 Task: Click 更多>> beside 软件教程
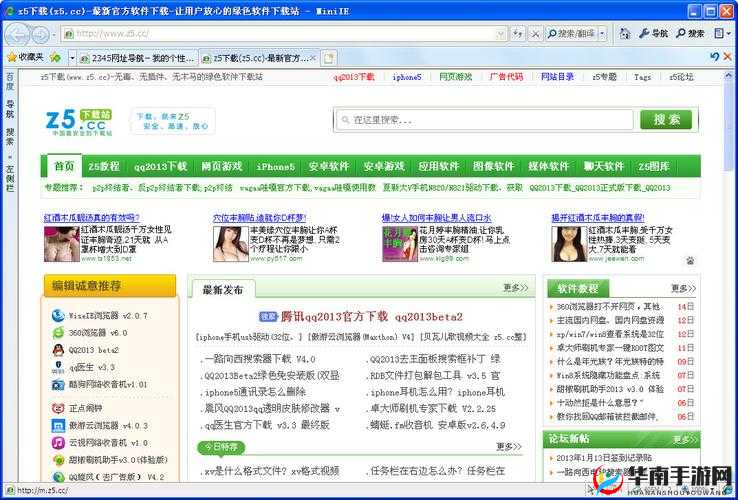[683, 288]
